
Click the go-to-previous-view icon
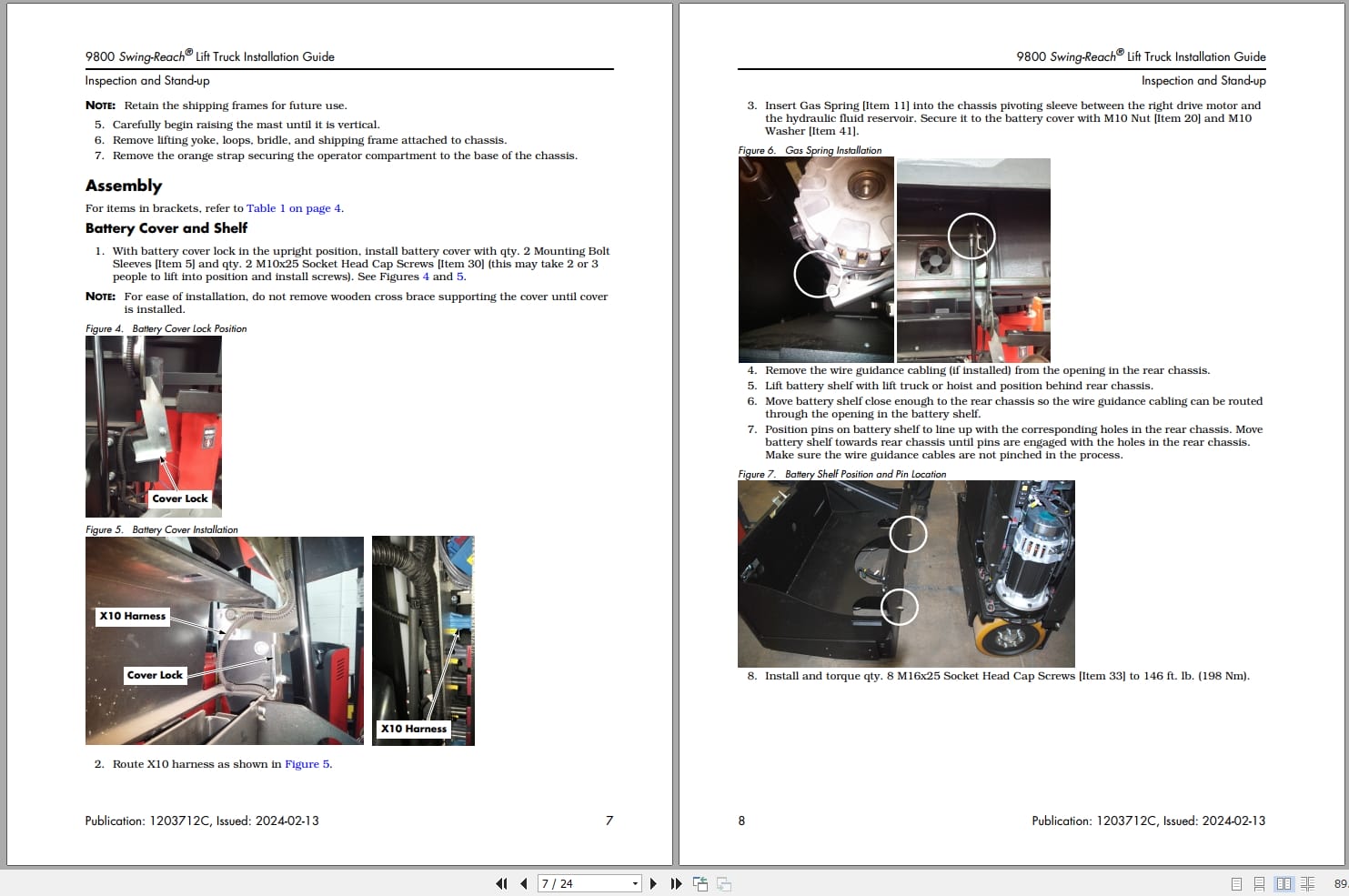[x=700, y=883]
